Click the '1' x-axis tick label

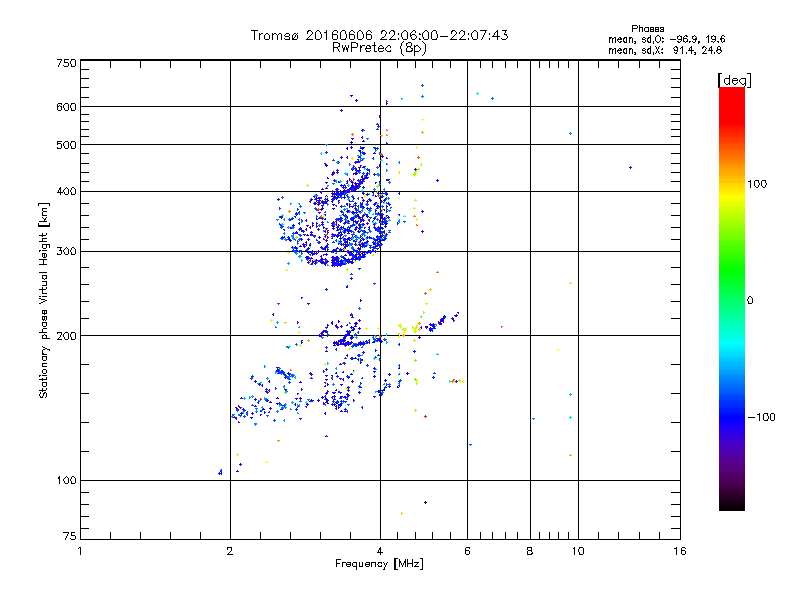(80, 551)
